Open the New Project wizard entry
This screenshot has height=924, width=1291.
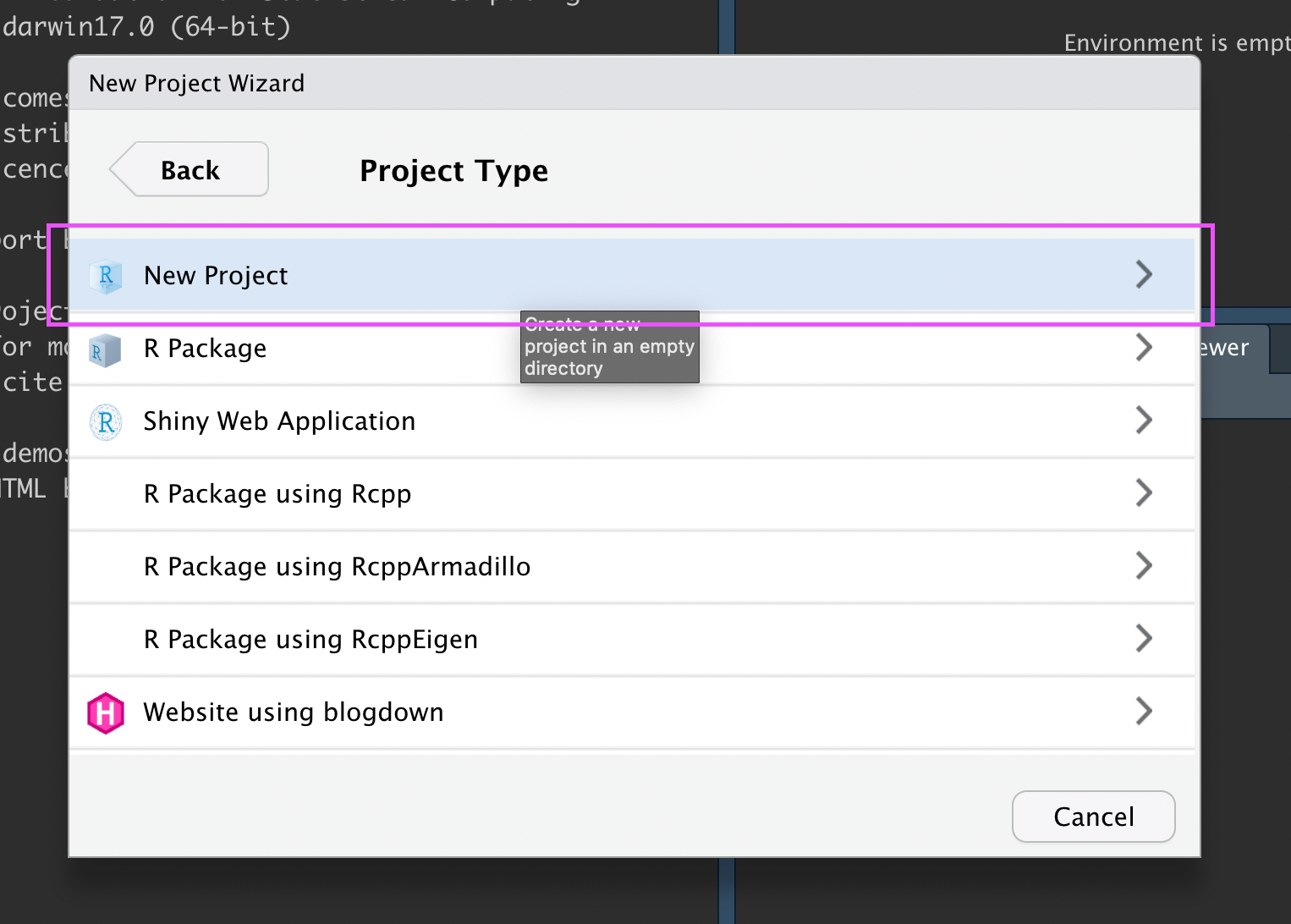(216, 275)
